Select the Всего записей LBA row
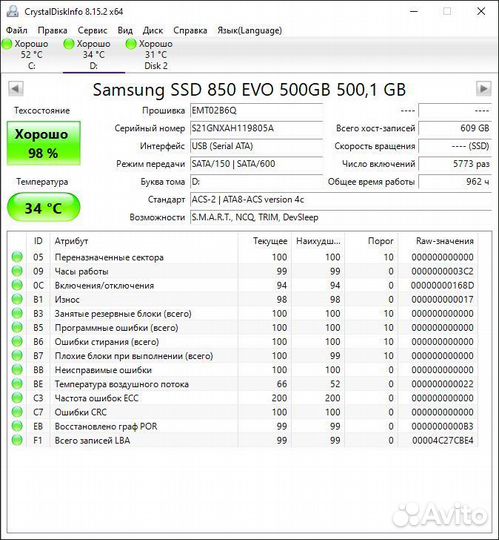 click(243, 440)
